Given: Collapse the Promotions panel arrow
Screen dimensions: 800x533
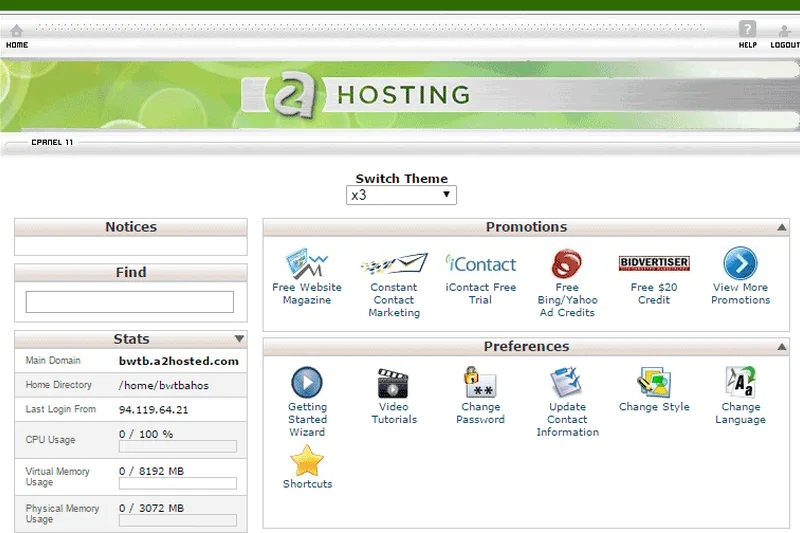Looking at the screenshot, I should click(x=781, y=227).
